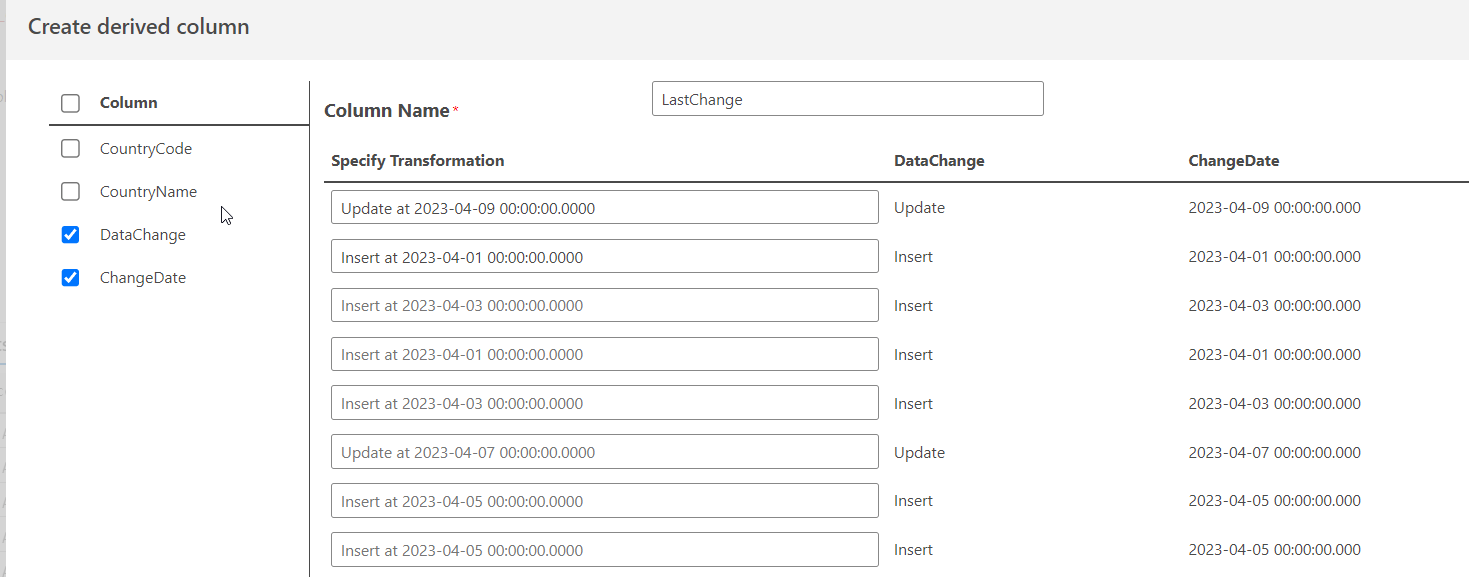Screen dimensions: 1469x577
Task: Check the CountryCode column checkbox
Action: tap(70, 149)
